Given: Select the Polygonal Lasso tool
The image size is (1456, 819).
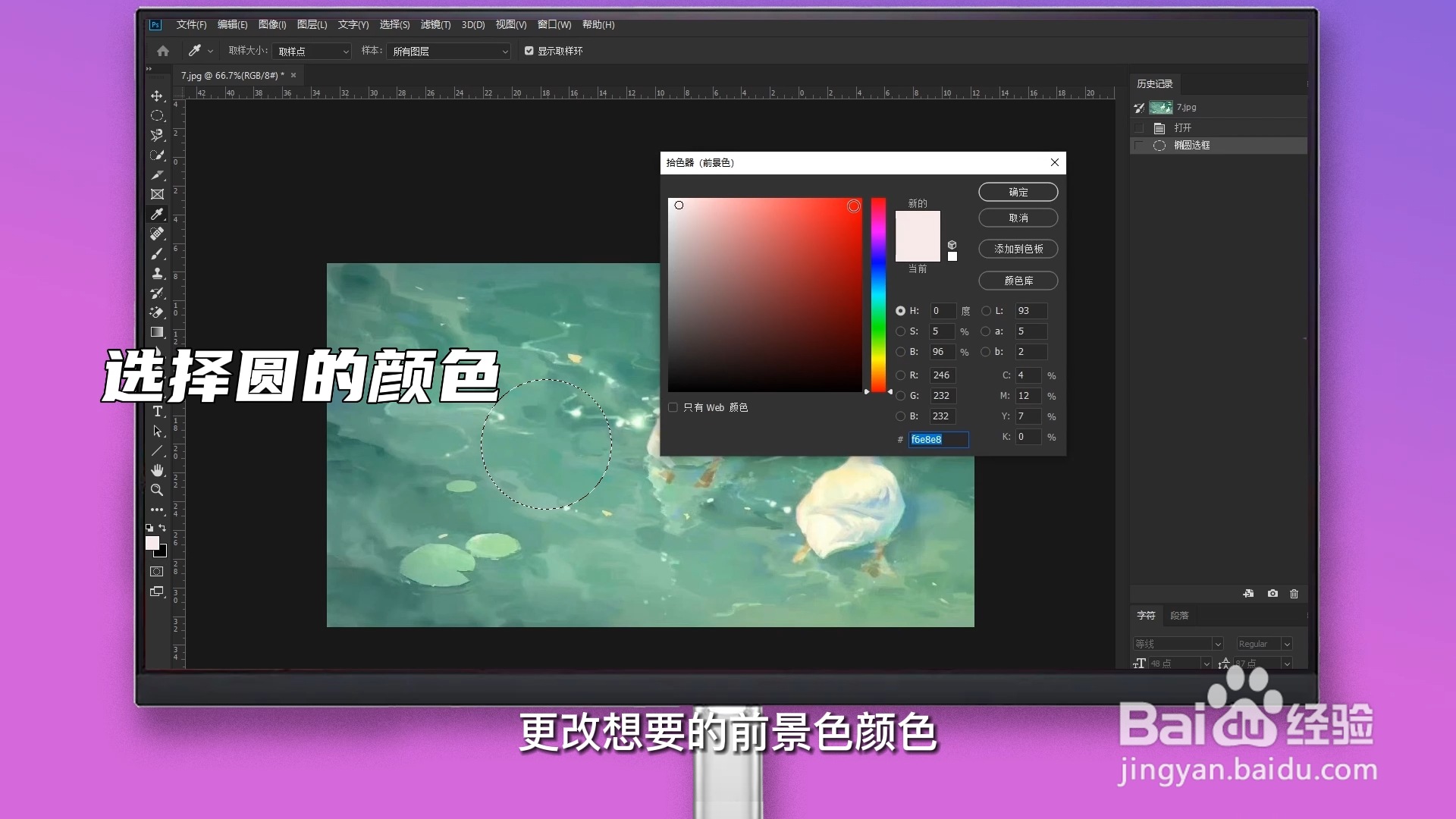Looking at the screenshot, I should [x=157, y=136].
